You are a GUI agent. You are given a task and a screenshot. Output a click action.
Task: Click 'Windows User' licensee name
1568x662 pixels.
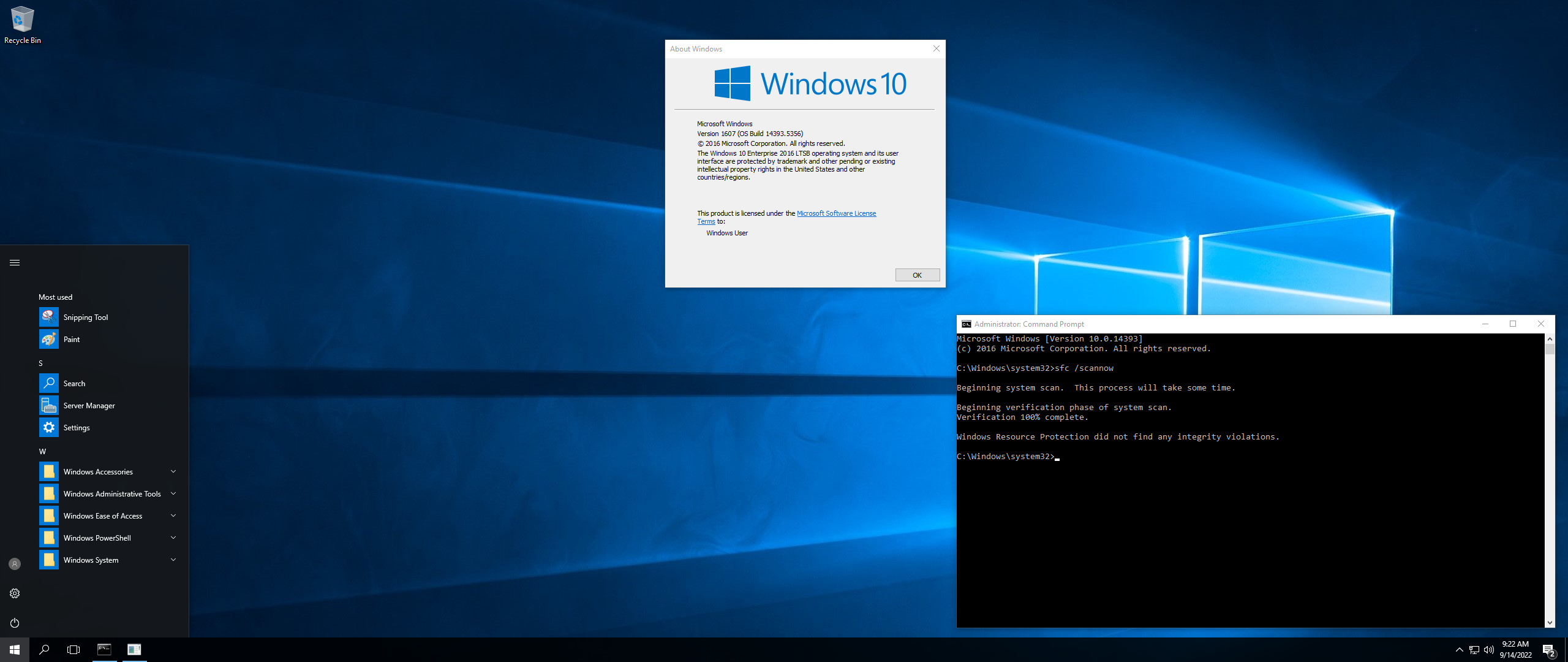click(x=727, y=233)
